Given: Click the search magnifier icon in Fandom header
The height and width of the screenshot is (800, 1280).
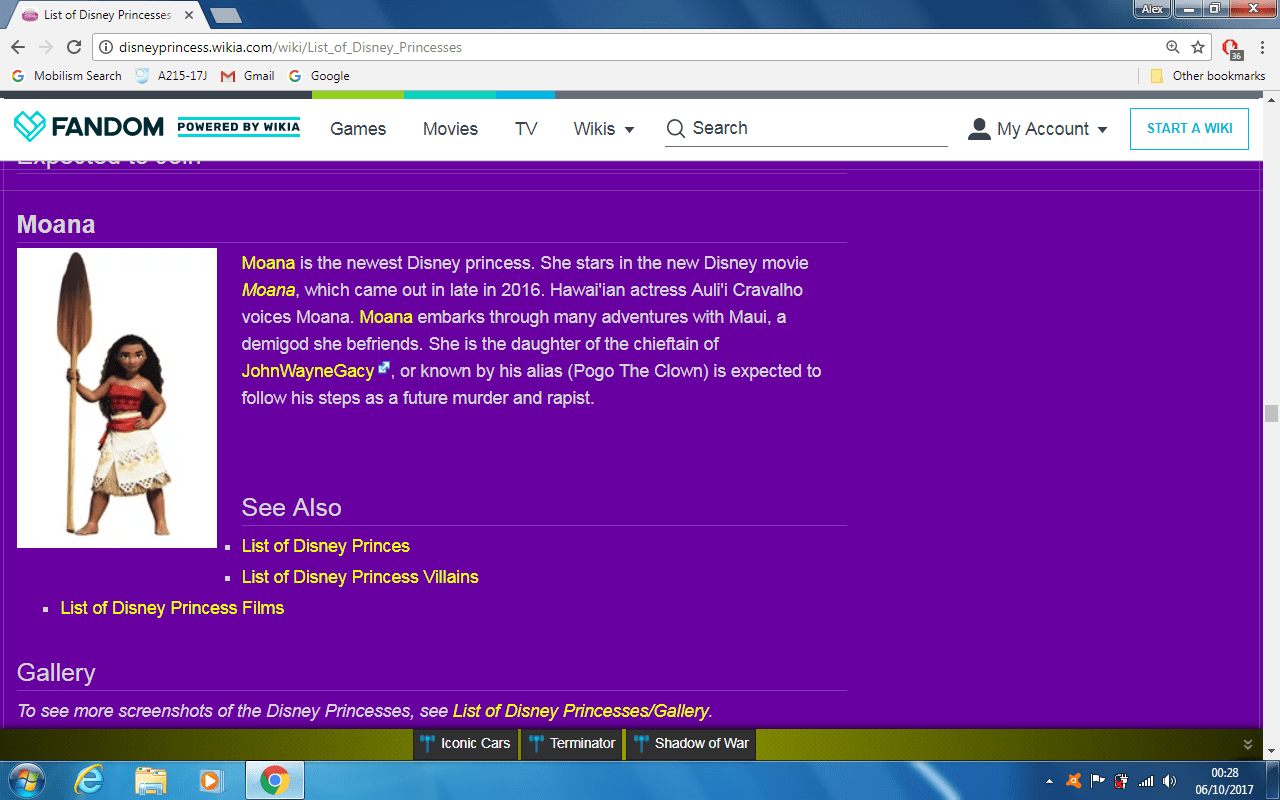Looking at the screenshot, I should (x=676, y=128).
